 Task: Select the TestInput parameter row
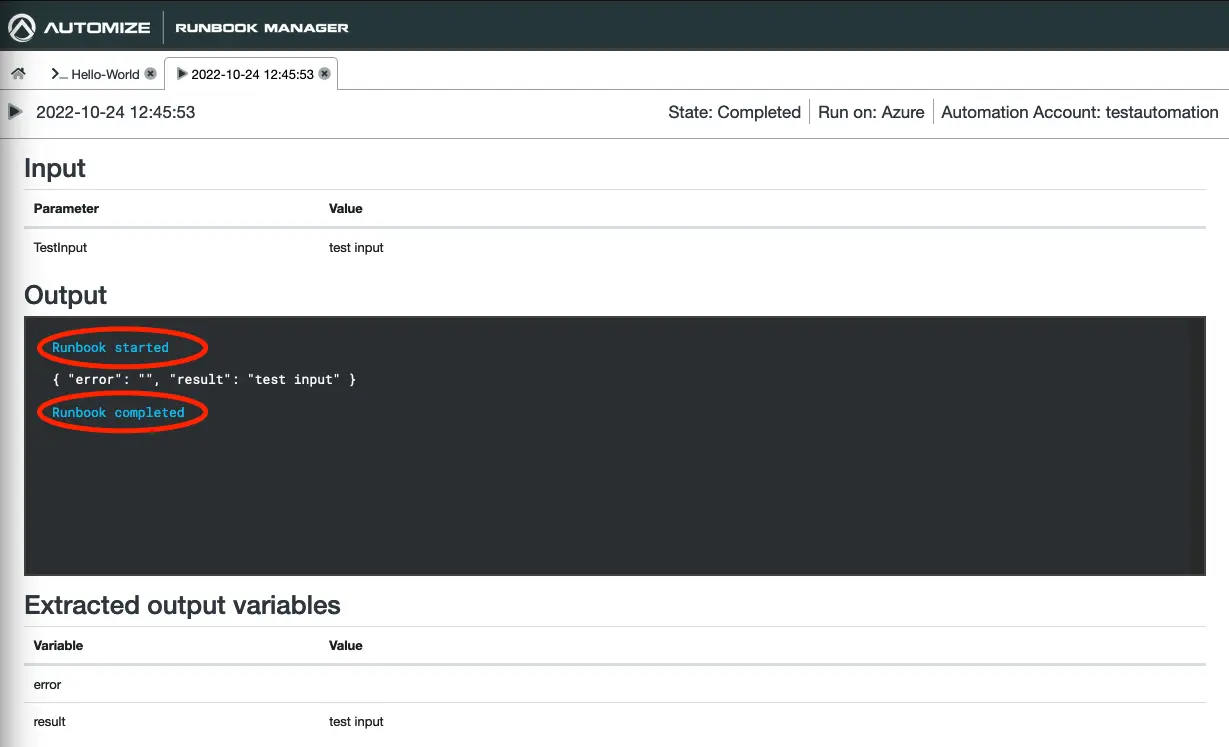point(60,247)
